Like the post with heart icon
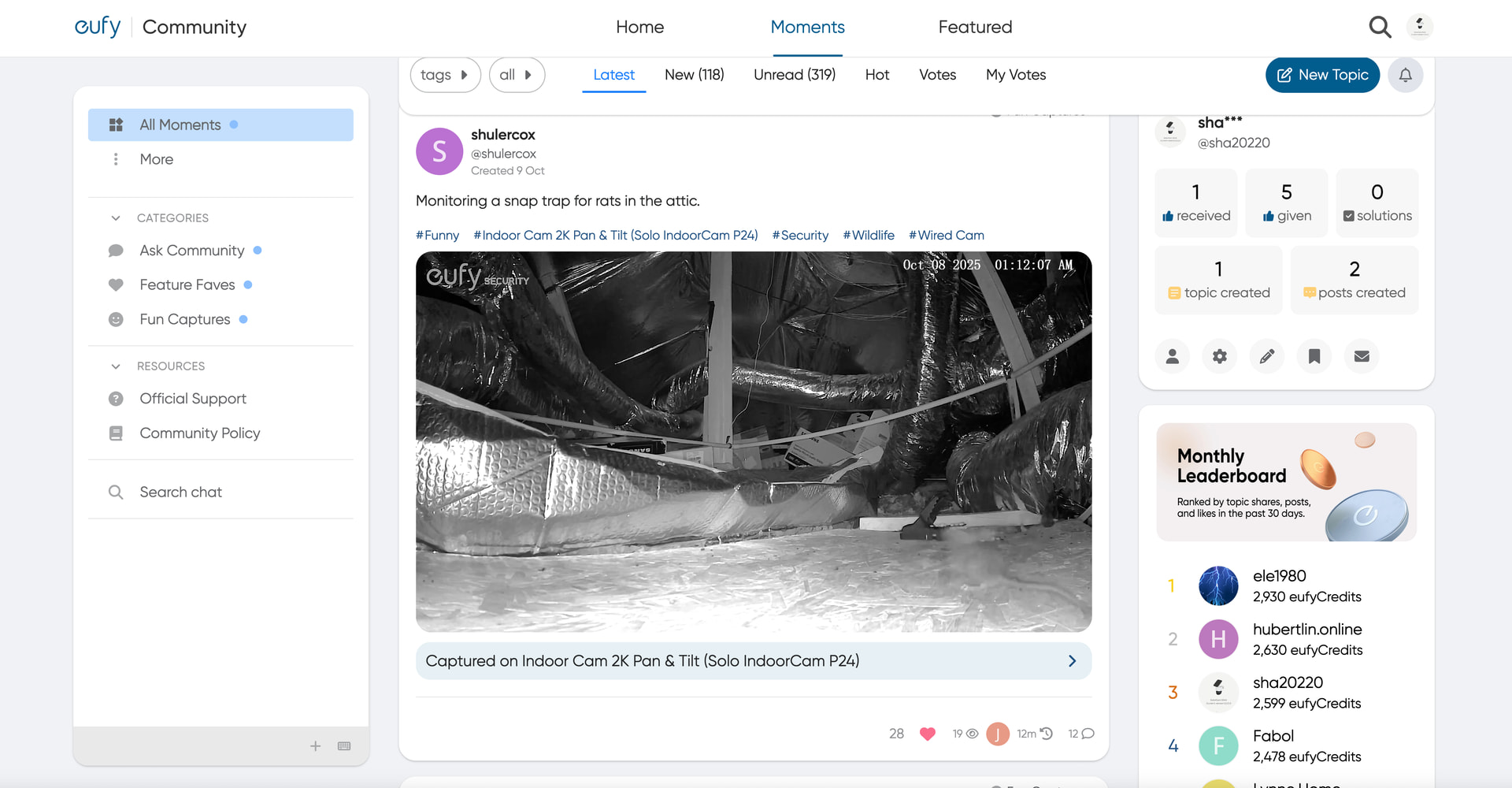Viewport: 1512px width, 788px height. 928,734
